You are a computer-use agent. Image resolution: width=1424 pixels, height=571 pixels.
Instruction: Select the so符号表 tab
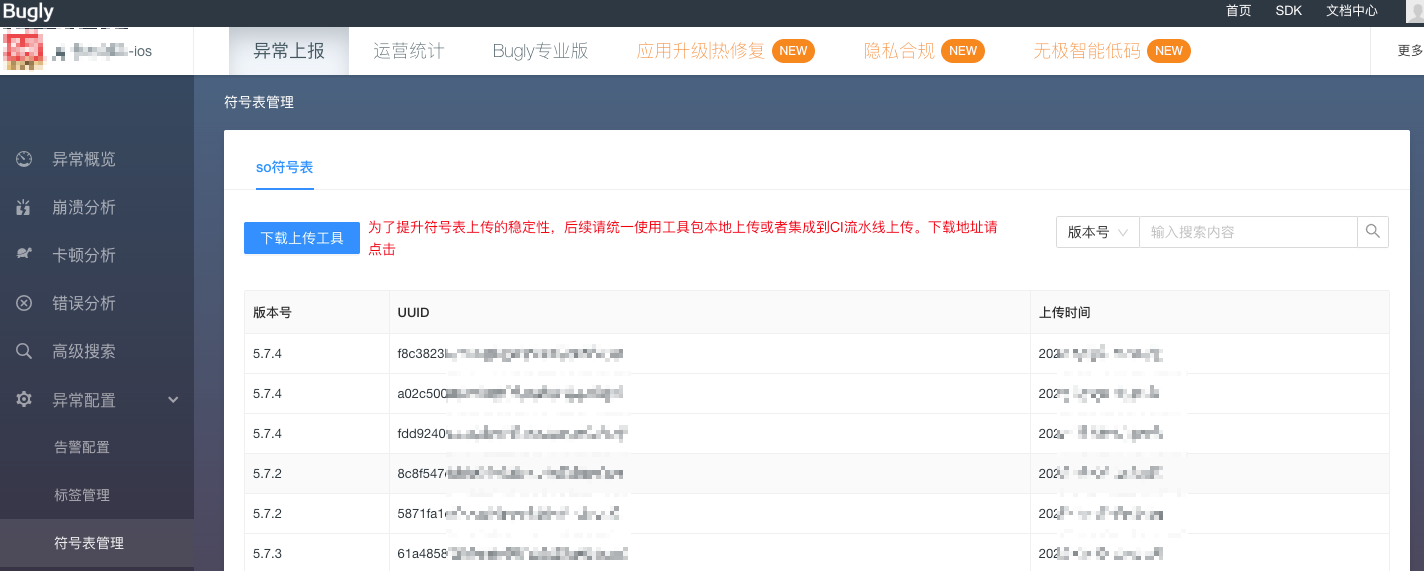[x=285, y=167]
